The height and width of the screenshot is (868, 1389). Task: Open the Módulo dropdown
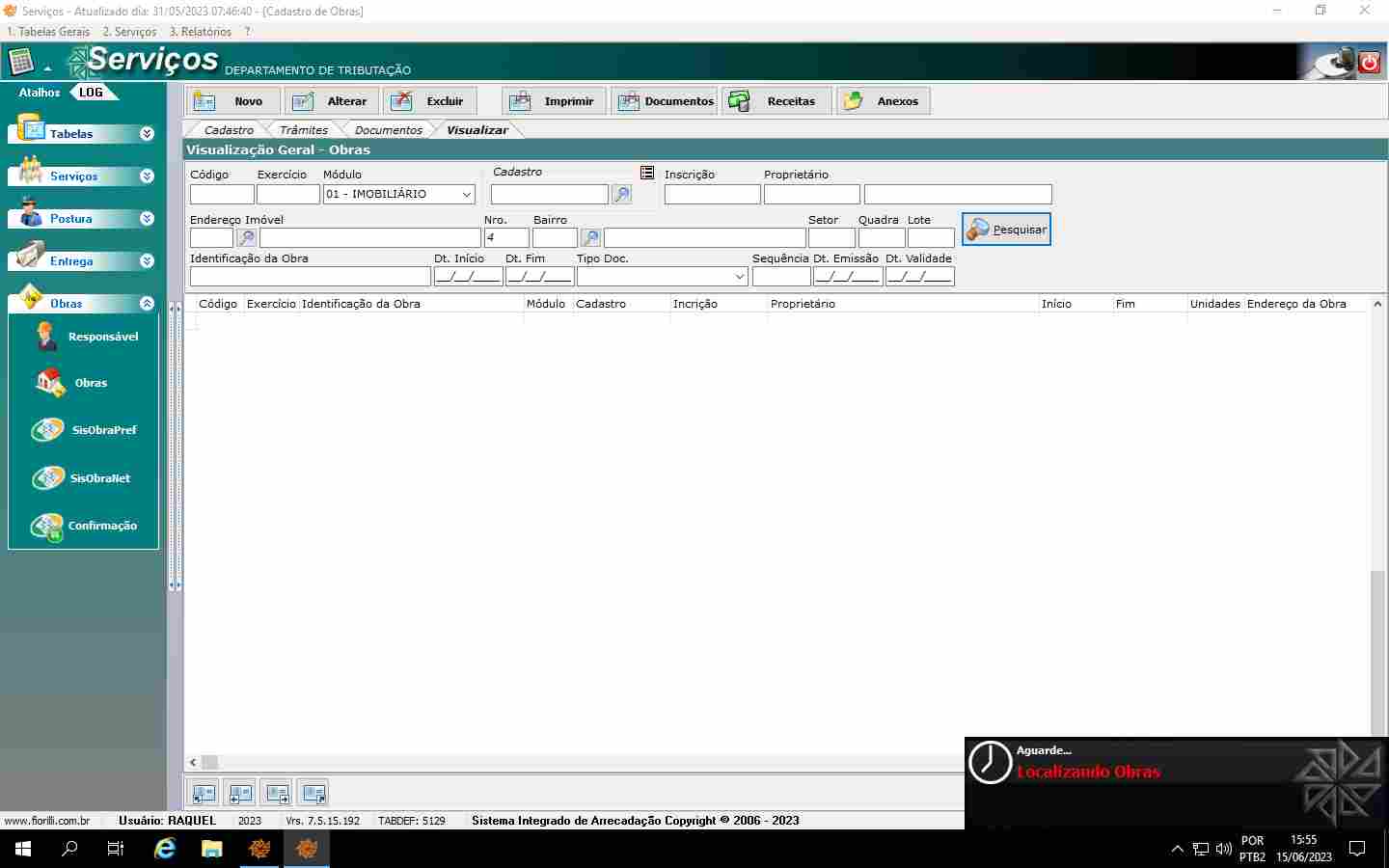pyautogui.click(x=467, y=195)
